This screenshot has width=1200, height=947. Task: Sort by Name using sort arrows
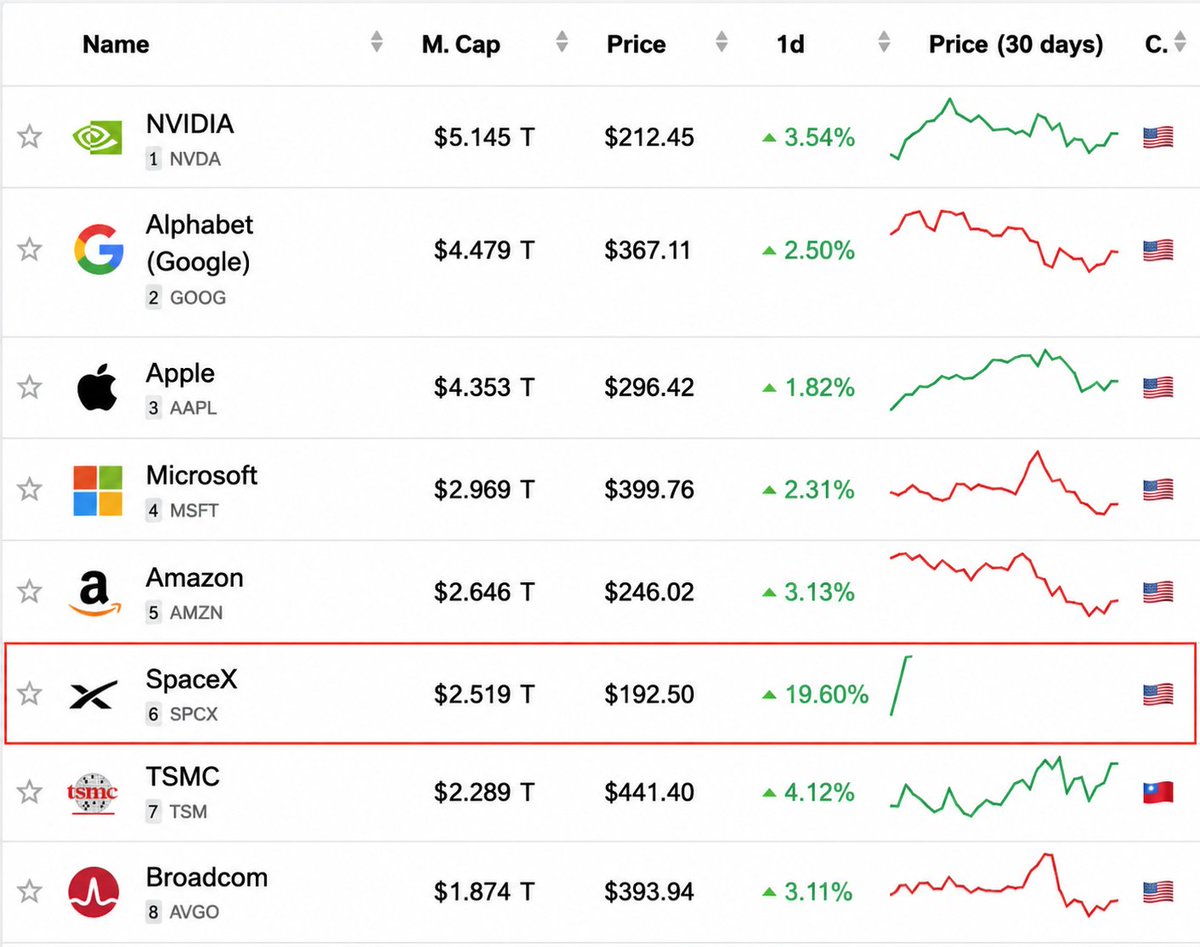coord(376,42)
